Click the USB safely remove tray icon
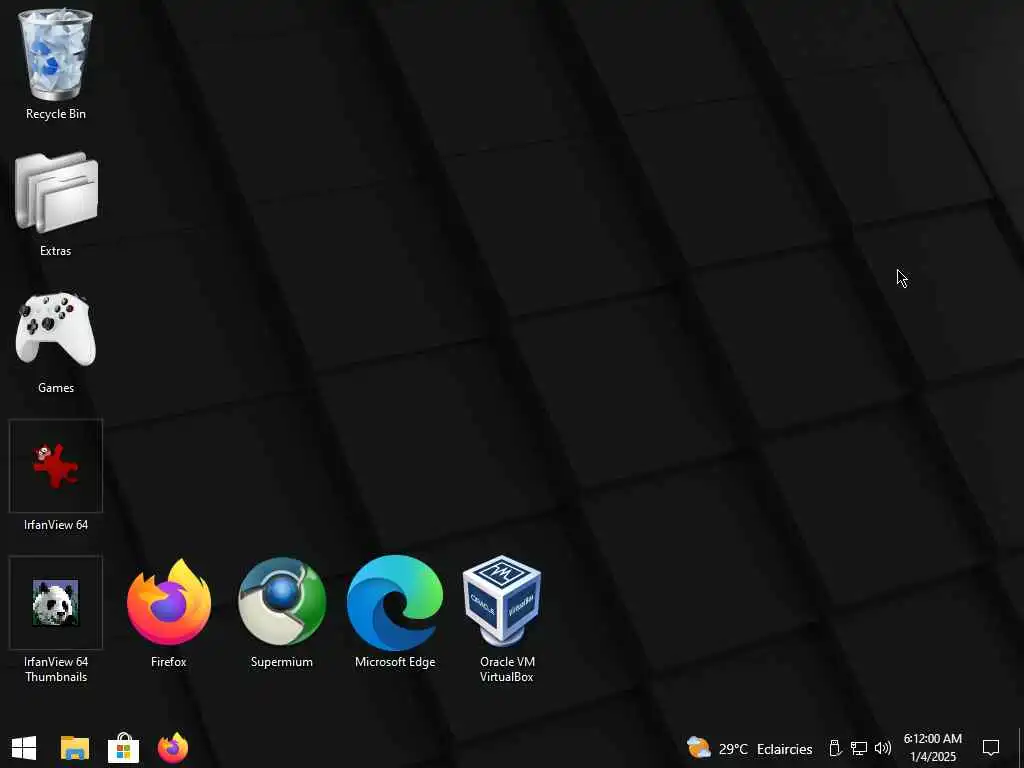The width and height of the screenshot is (1024, 768). tap(835, 748)
